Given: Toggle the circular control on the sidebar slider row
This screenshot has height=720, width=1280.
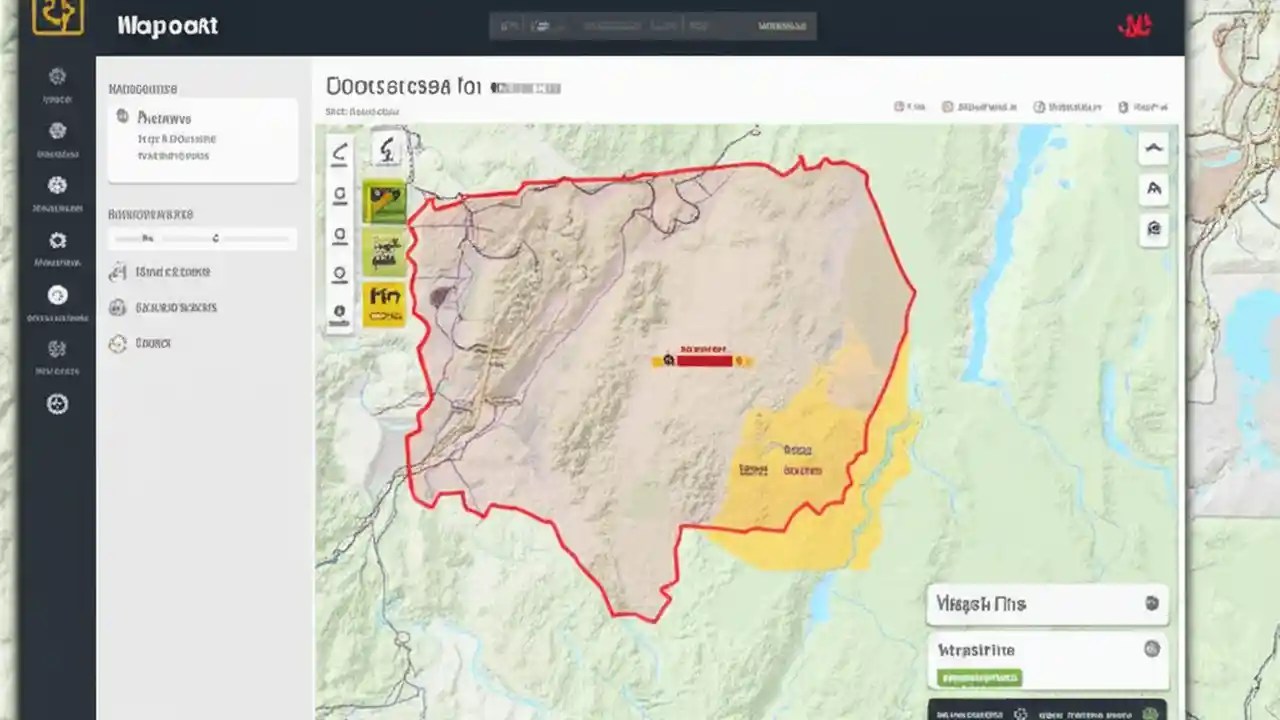Looking at the screenshot, I should (215, 238).
